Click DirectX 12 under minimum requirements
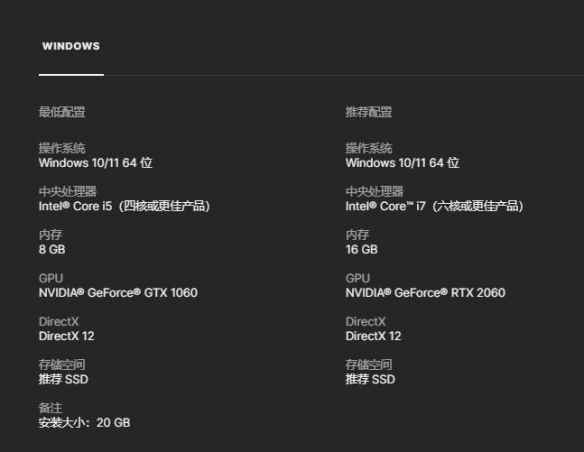Image resolution: width=584 pixels, height=452 pixels. pyautogui.click(x=67, y=336)
